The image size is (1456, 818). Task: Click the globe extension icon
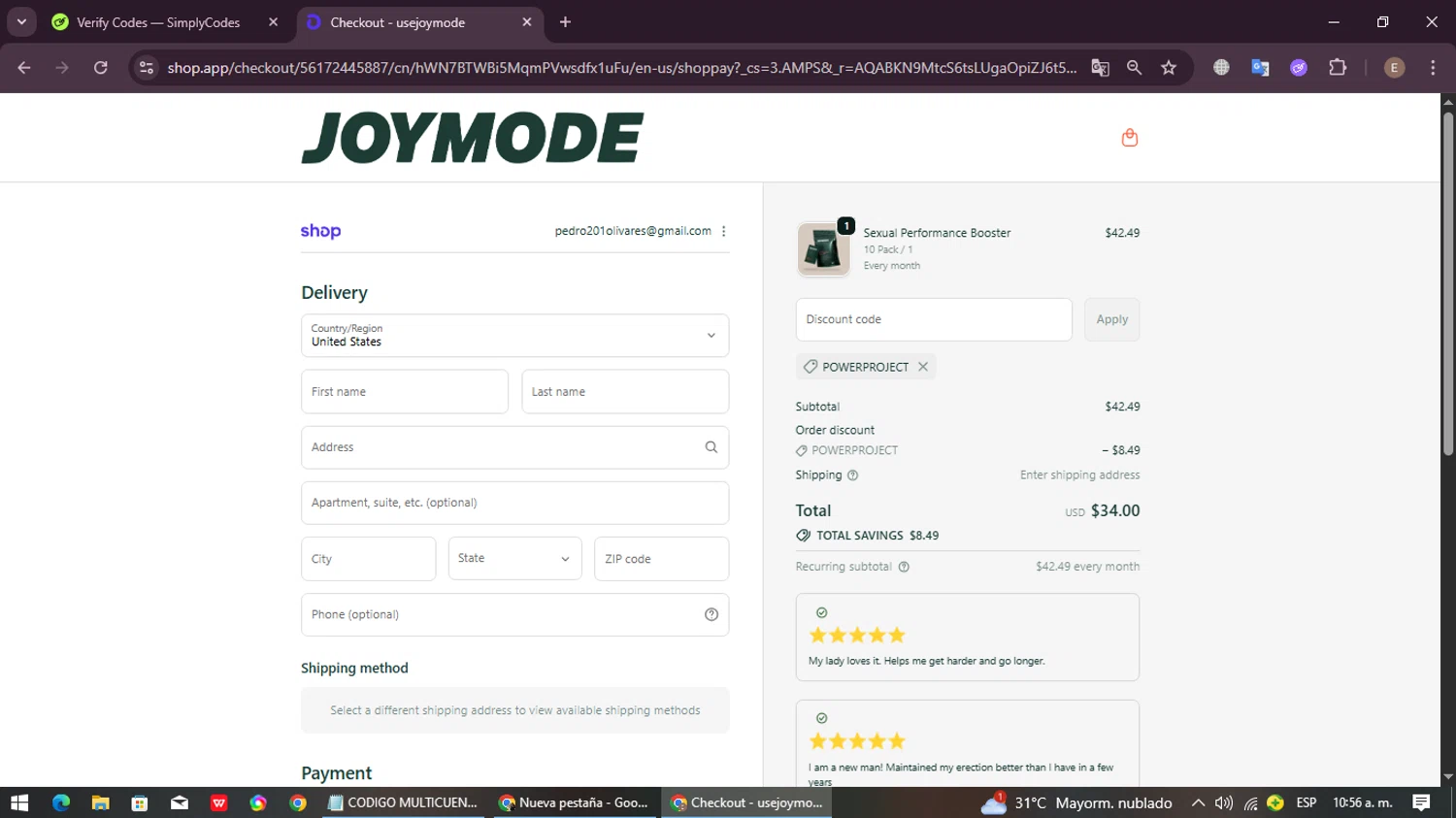click(1221, 68)
